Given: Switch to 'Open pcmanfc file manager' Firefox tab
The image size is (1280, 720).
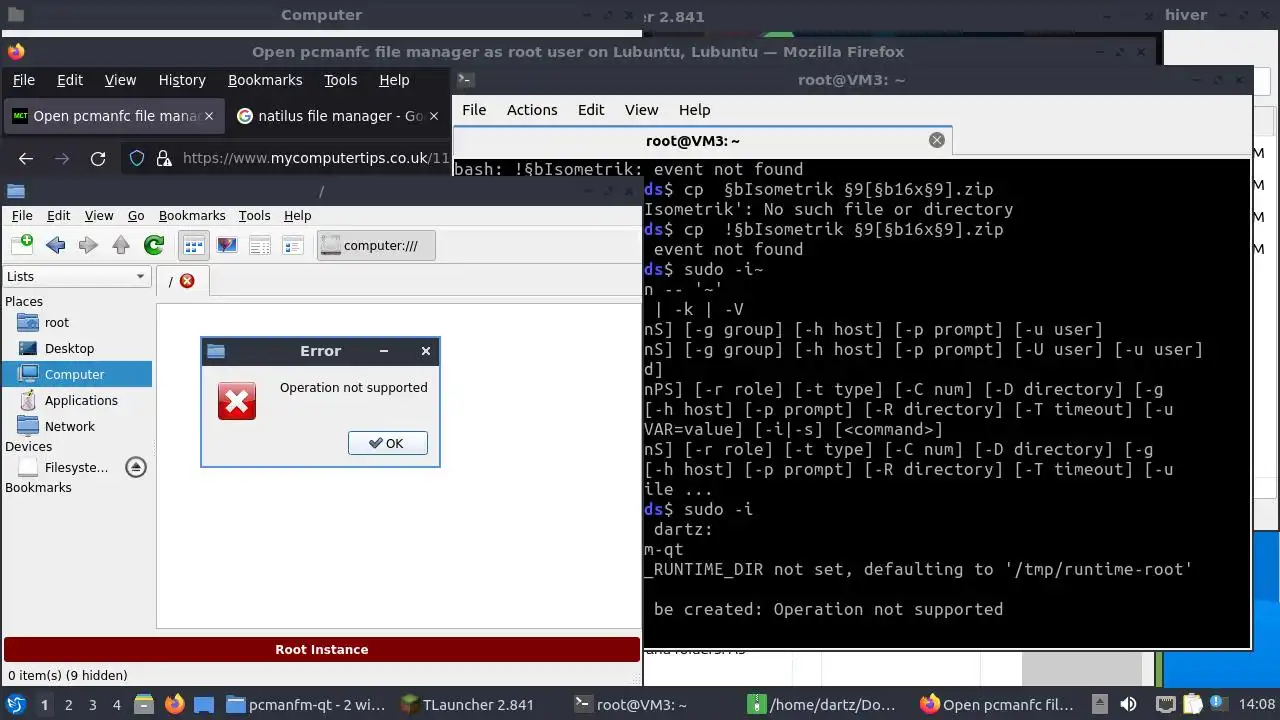Looking at the screenshot, I should point(113,116).
